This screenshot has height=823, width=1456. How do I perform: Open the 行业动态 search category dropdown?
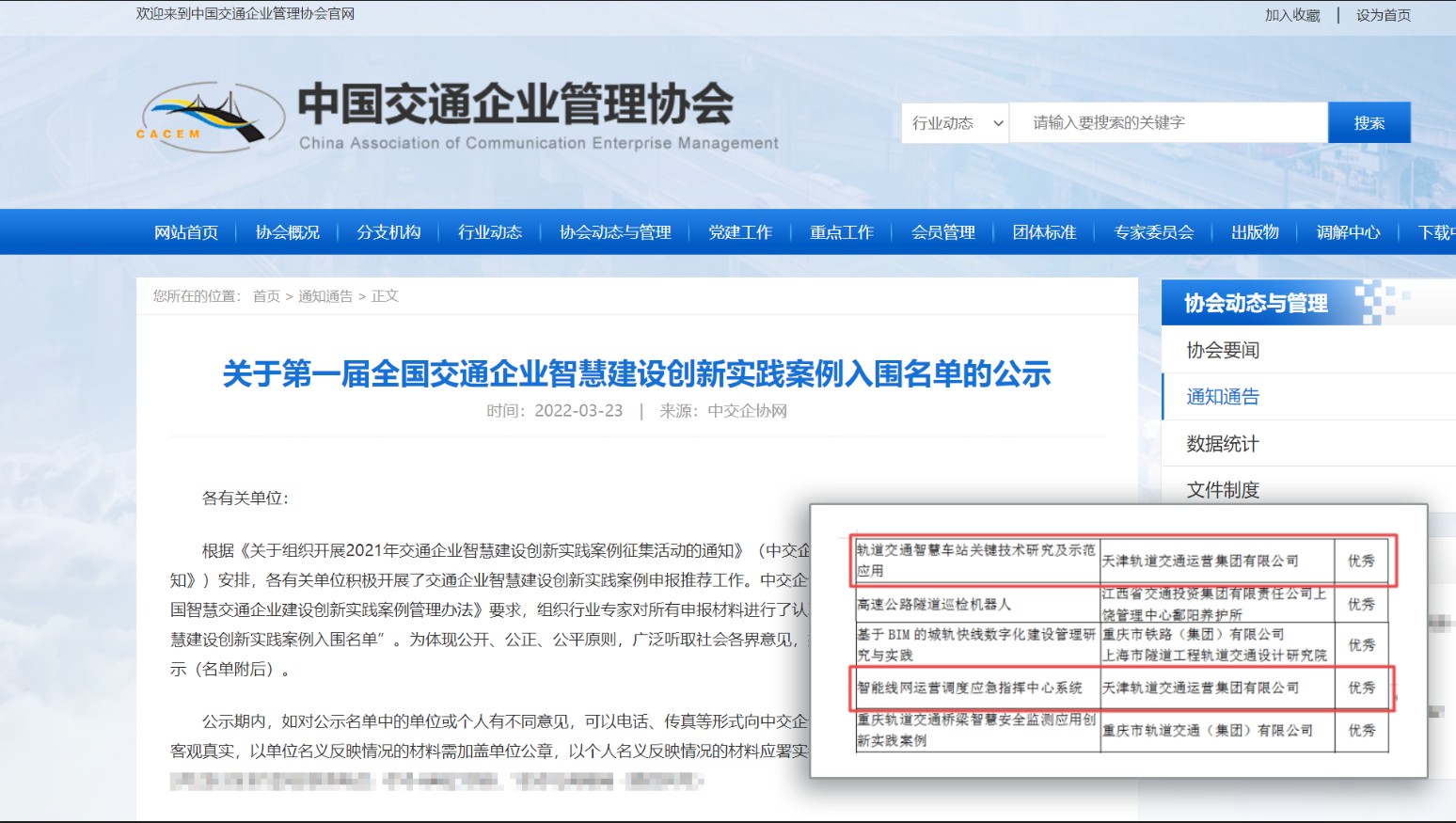click(956, 123)
